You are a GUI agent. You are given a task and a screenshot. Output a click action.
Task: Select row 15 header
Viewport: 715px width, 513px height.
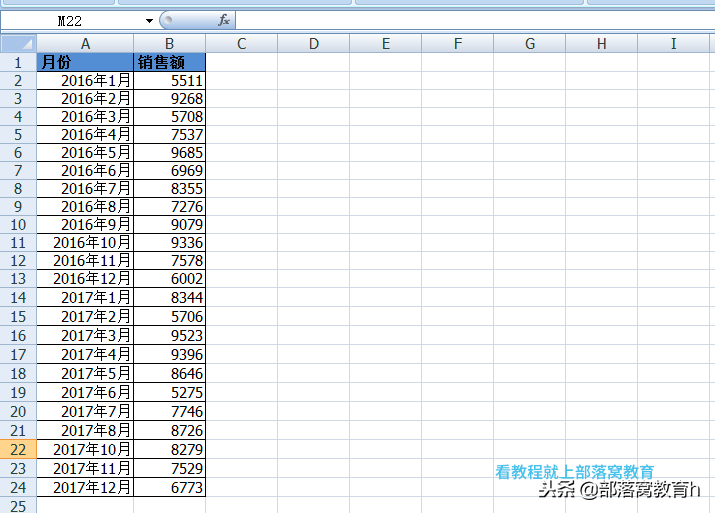coord(18,316)
